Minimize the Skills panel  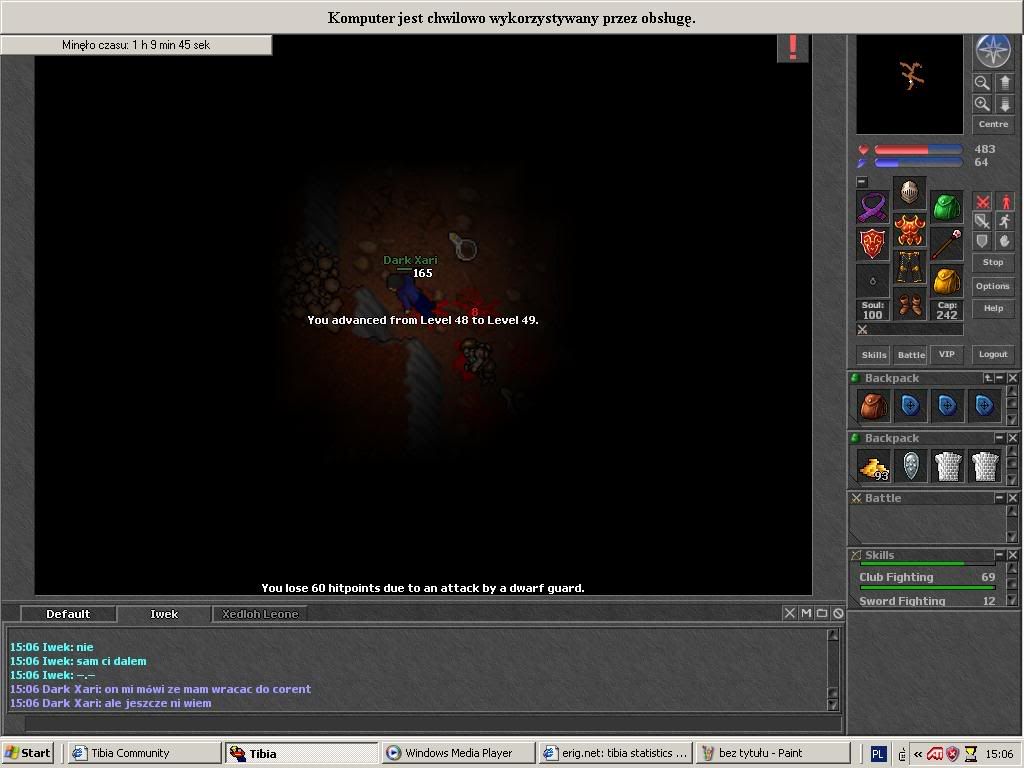[x=1000, y=554]
